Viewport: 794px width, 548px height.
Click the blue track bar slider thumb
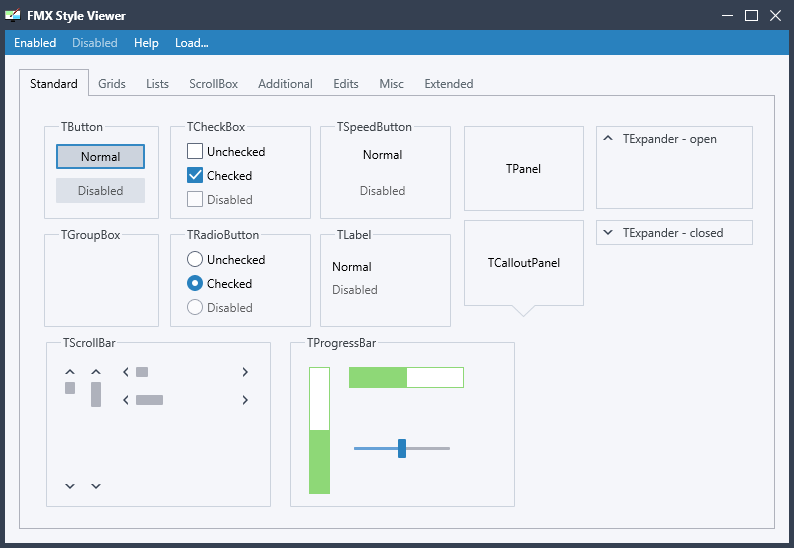pos(402,448)
